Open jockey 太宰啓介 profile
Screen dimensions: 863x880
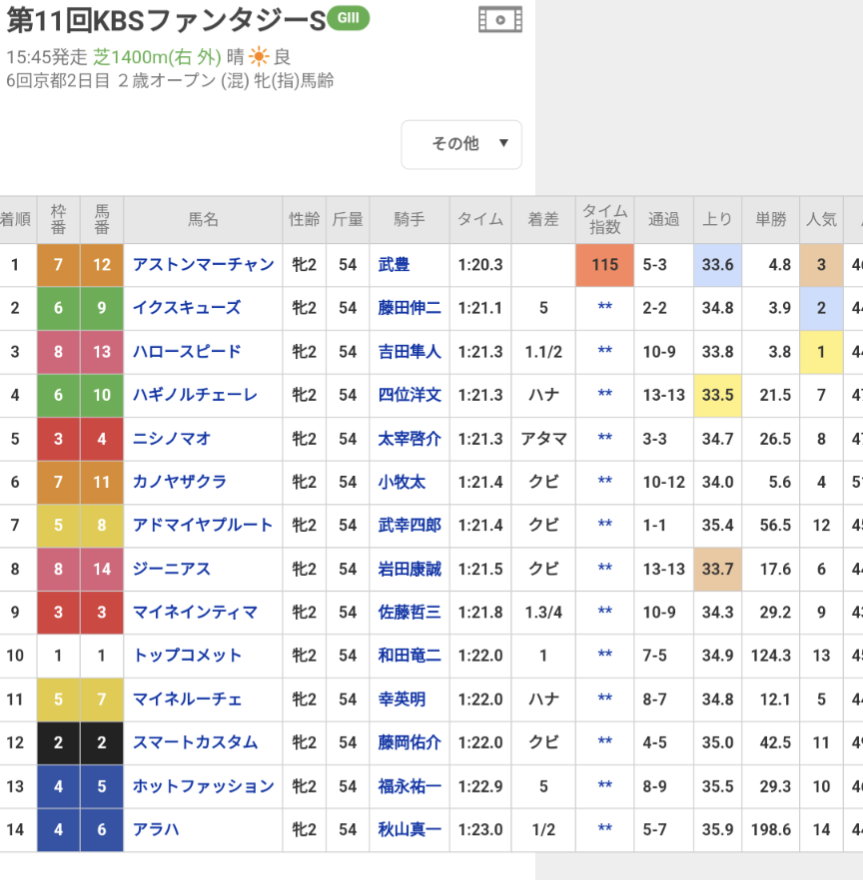coord(409,438)
